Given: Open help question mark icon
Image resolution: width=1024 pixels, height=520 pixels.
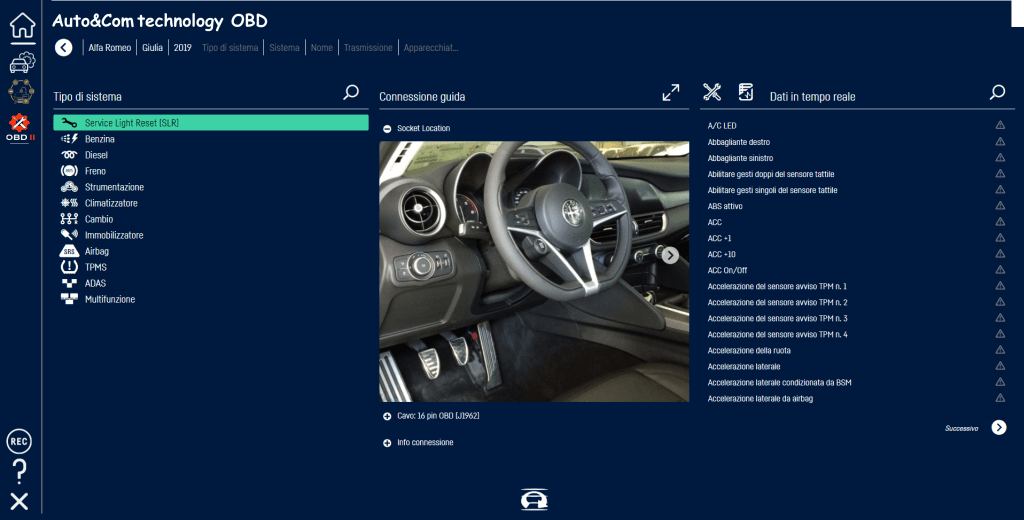Looking at the screenshot, I should coord(19,471).
